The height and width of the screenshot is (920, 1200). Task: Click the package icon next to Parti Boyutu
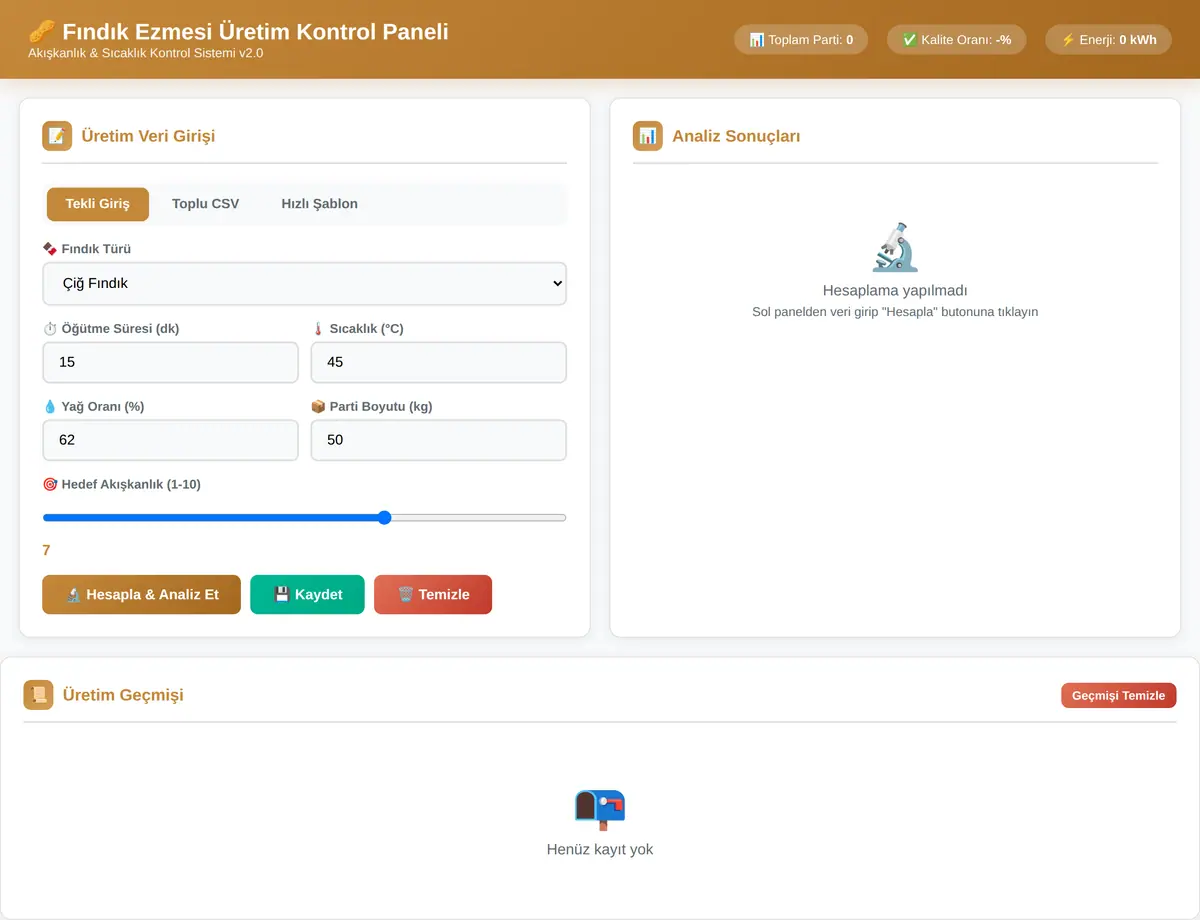(x=318, y=407)
